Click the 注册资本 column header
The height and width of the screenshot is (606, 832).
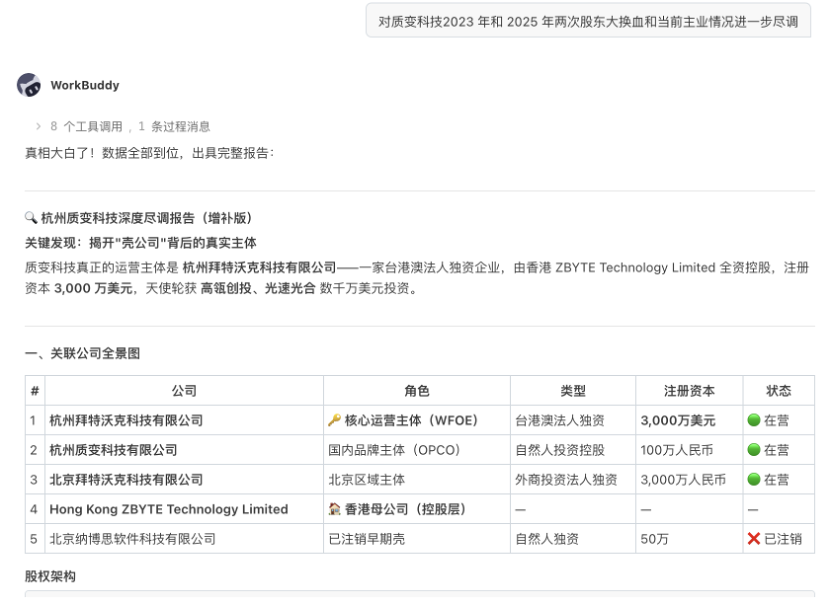click(x=689, y=391)
